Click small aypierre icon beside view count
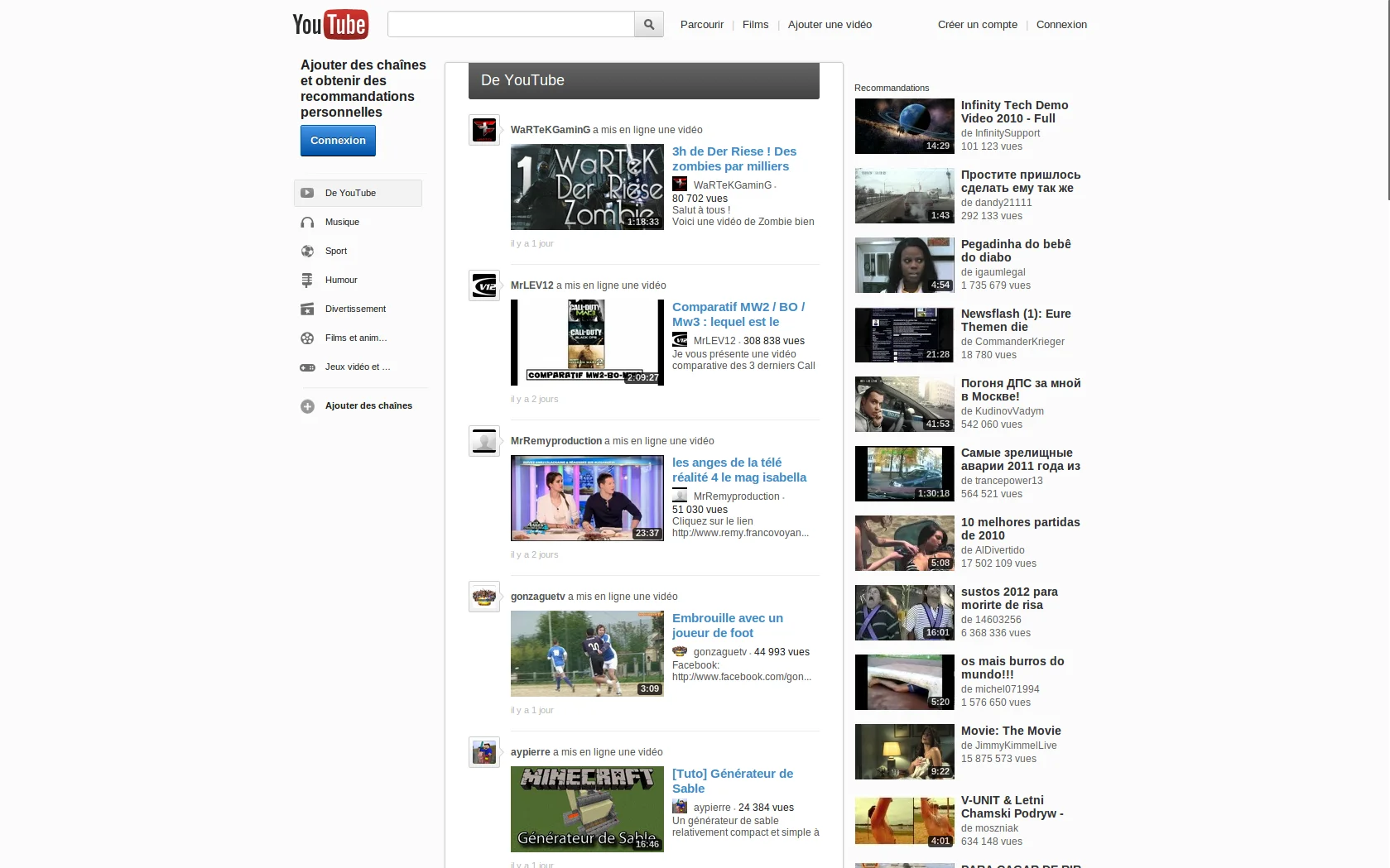Viewport: 1390px width, 868px height. 680,806
